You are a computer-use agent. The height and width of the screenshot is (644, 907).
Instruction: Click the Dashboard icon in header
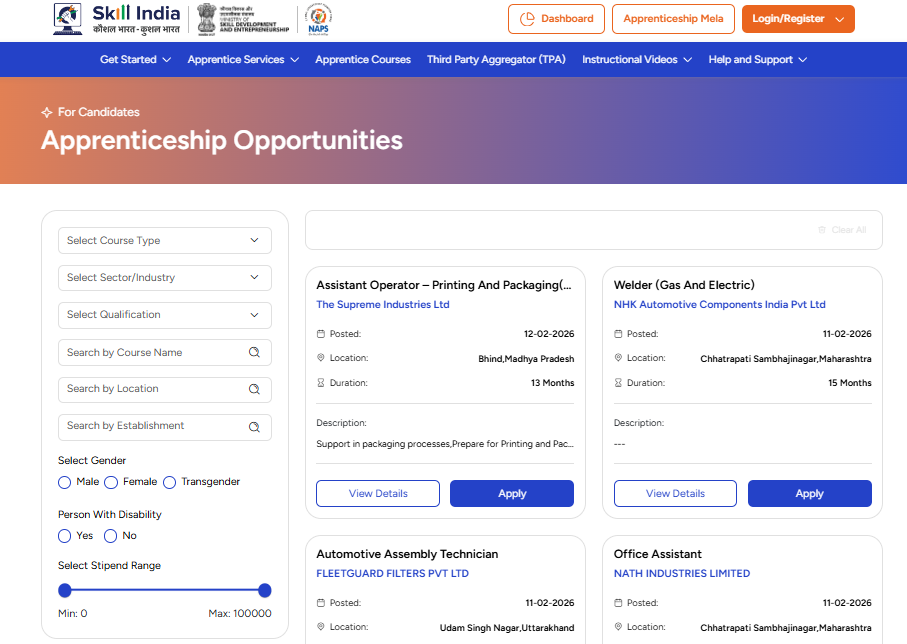click(x=528, y=19)
